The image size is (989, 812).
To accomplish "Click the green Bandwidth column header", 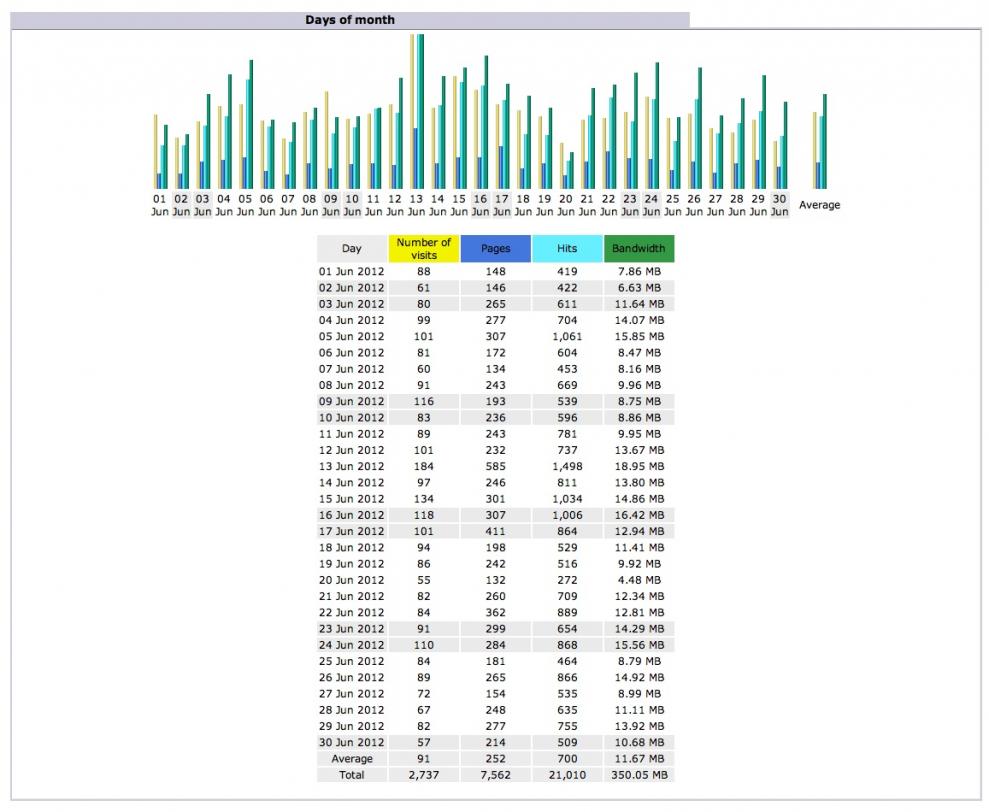I will point(638,249).
